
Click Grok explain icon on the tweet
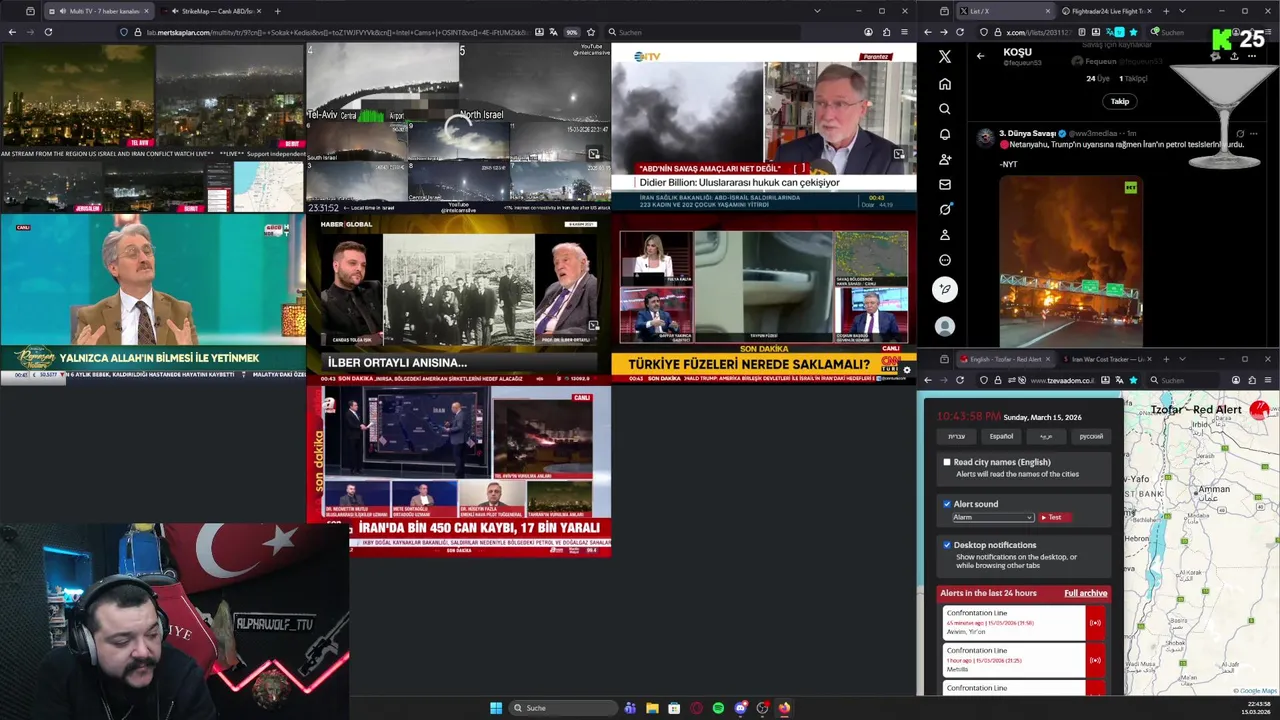1240,133
